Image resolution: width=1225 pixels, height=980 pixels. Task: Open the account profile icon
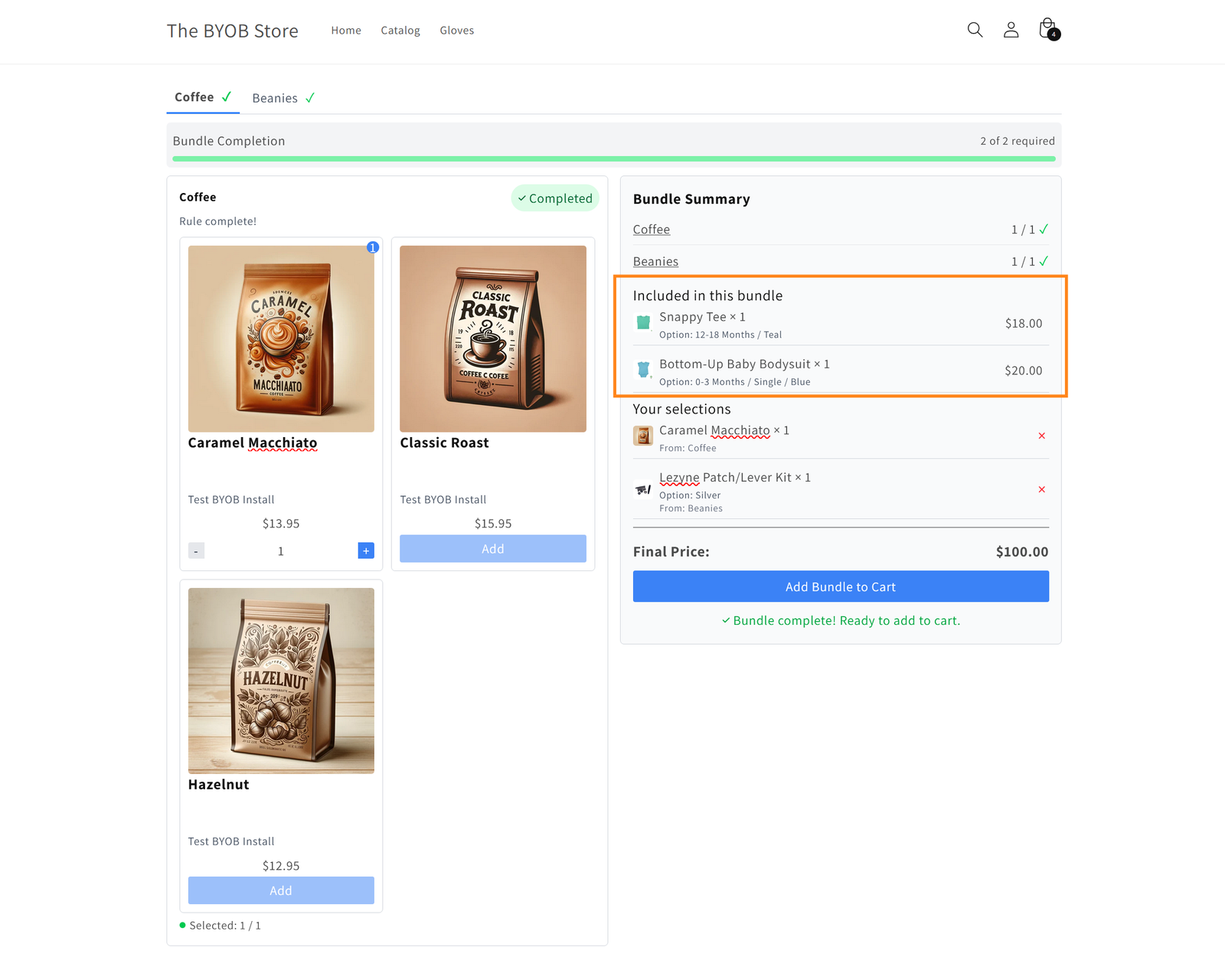[x=1011, y=30]
